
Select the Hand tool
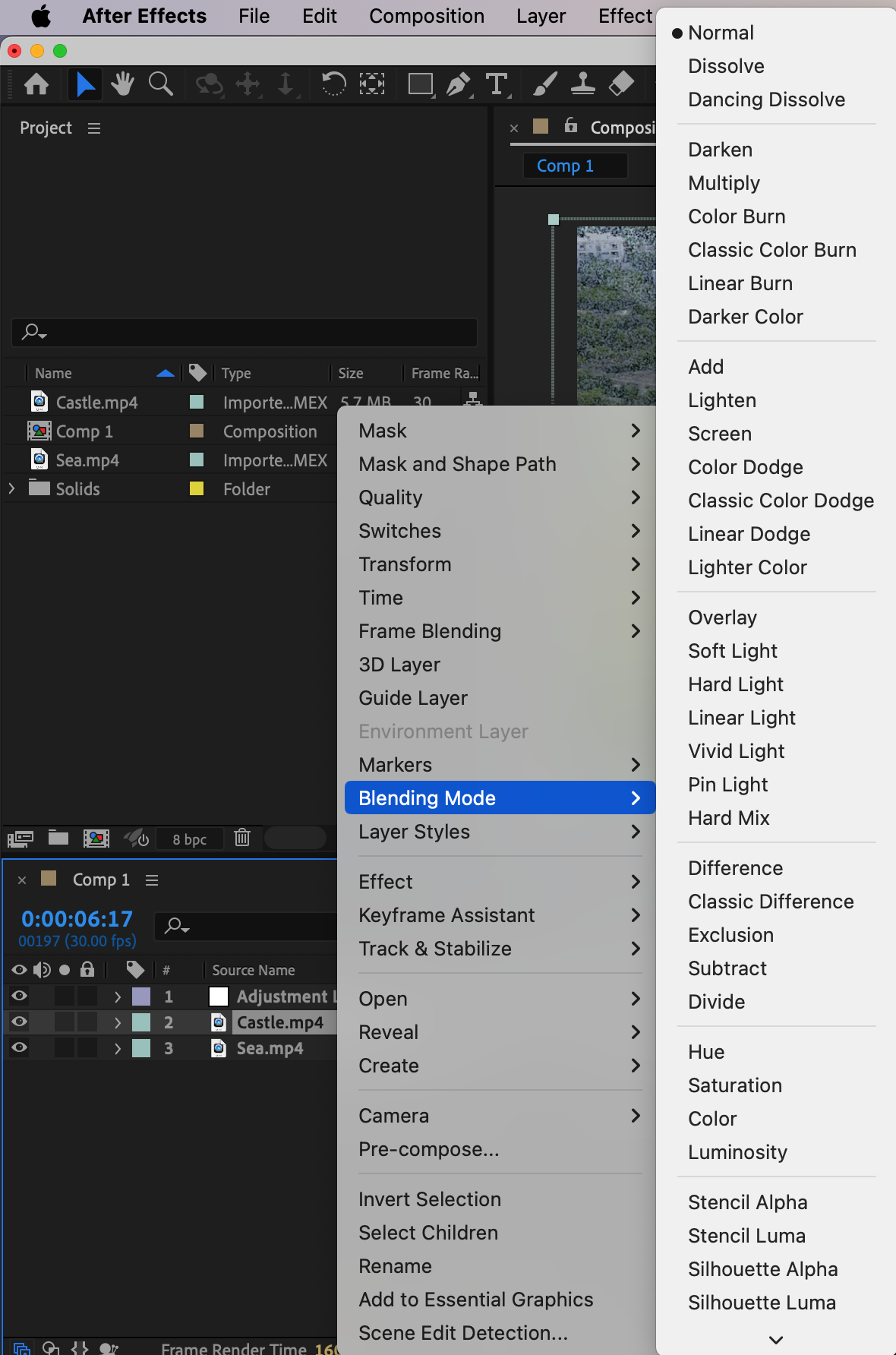click(121, 84)
